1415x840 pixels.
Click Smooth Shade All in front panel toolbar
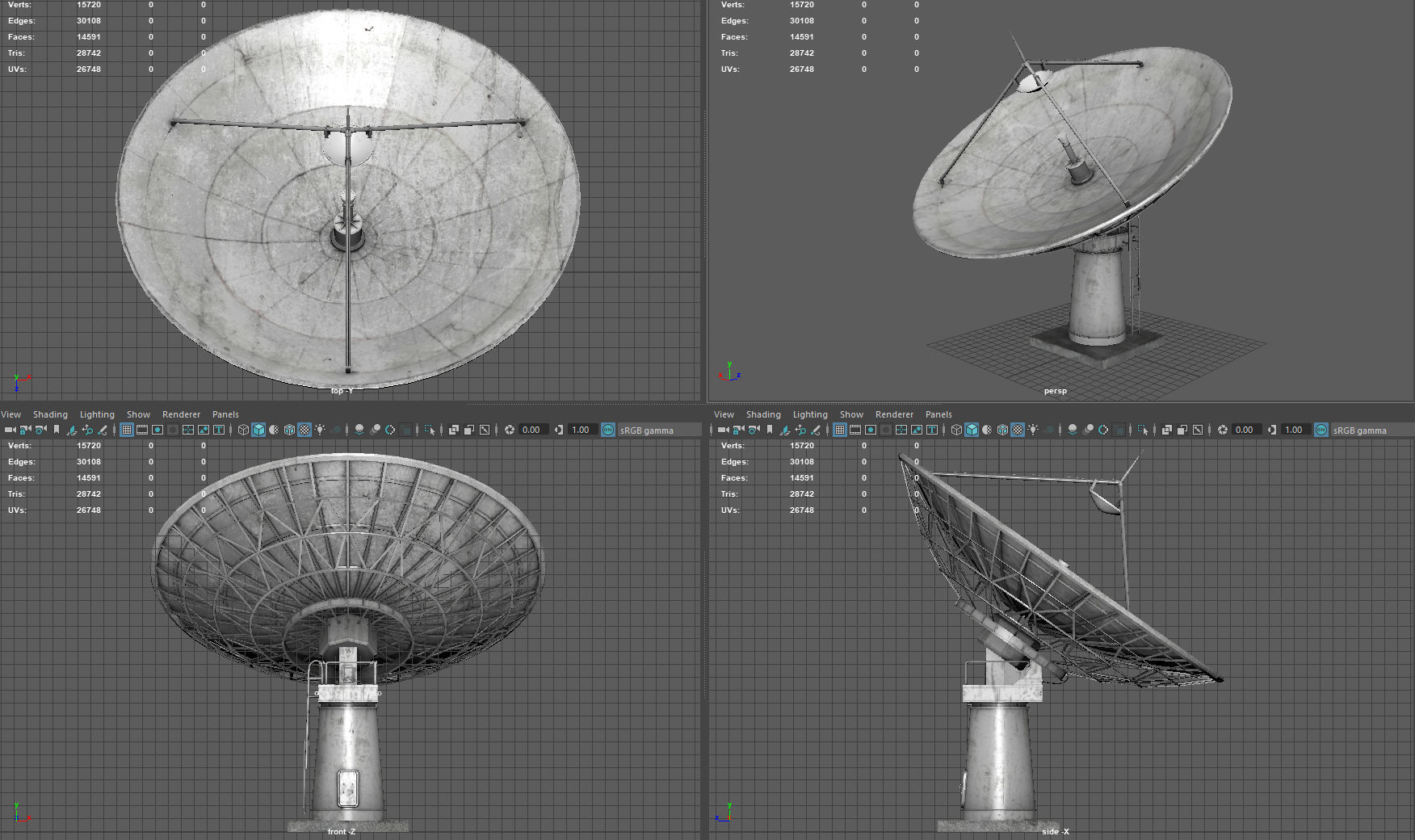point(258,430)
